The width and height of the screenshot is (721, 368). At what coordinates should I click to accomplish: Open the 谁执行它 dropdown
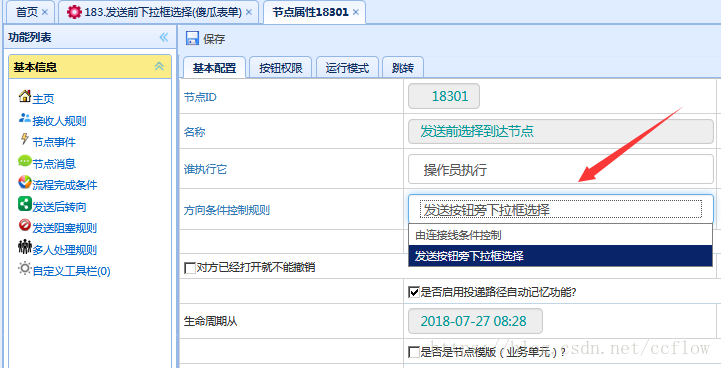pos(561,169)
